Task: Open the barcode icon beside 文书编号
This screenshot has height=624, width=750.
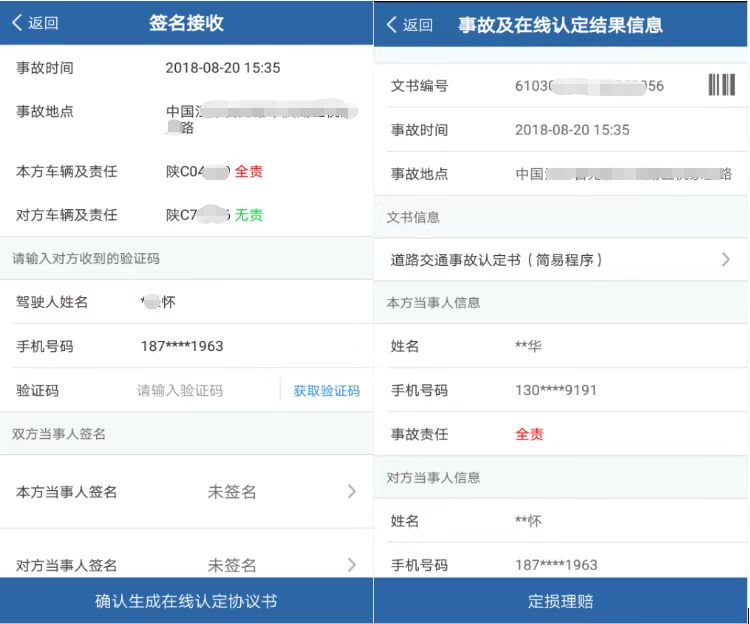Action: click(721, 85)
